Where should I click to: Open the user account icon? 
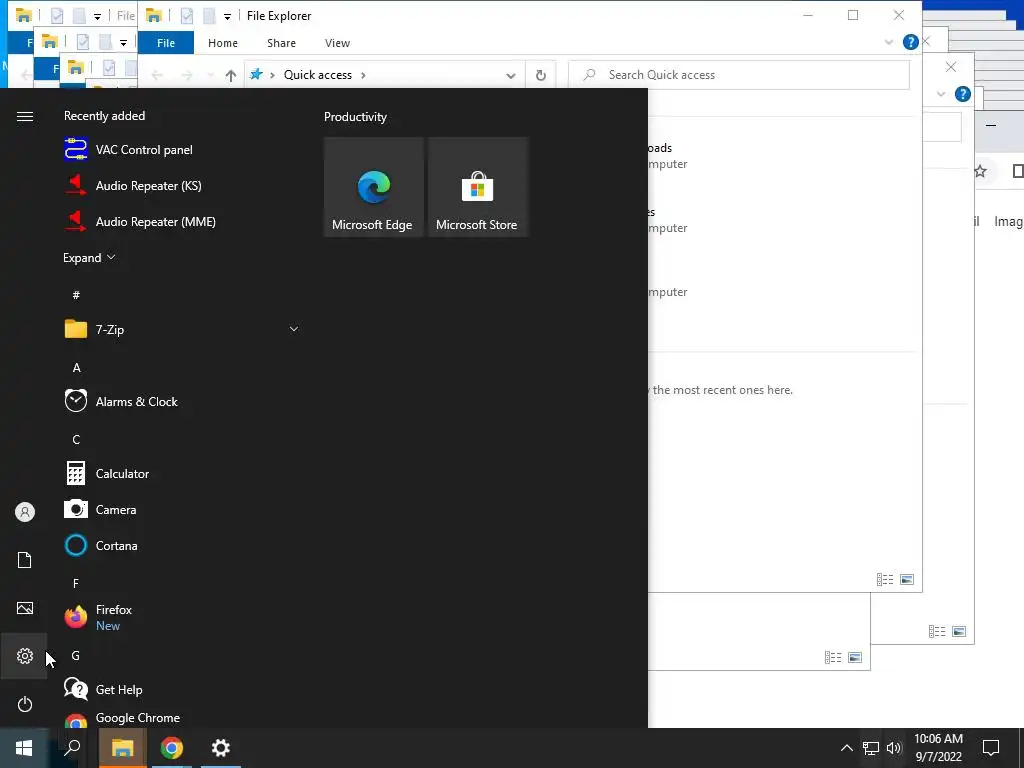(25, 512)
